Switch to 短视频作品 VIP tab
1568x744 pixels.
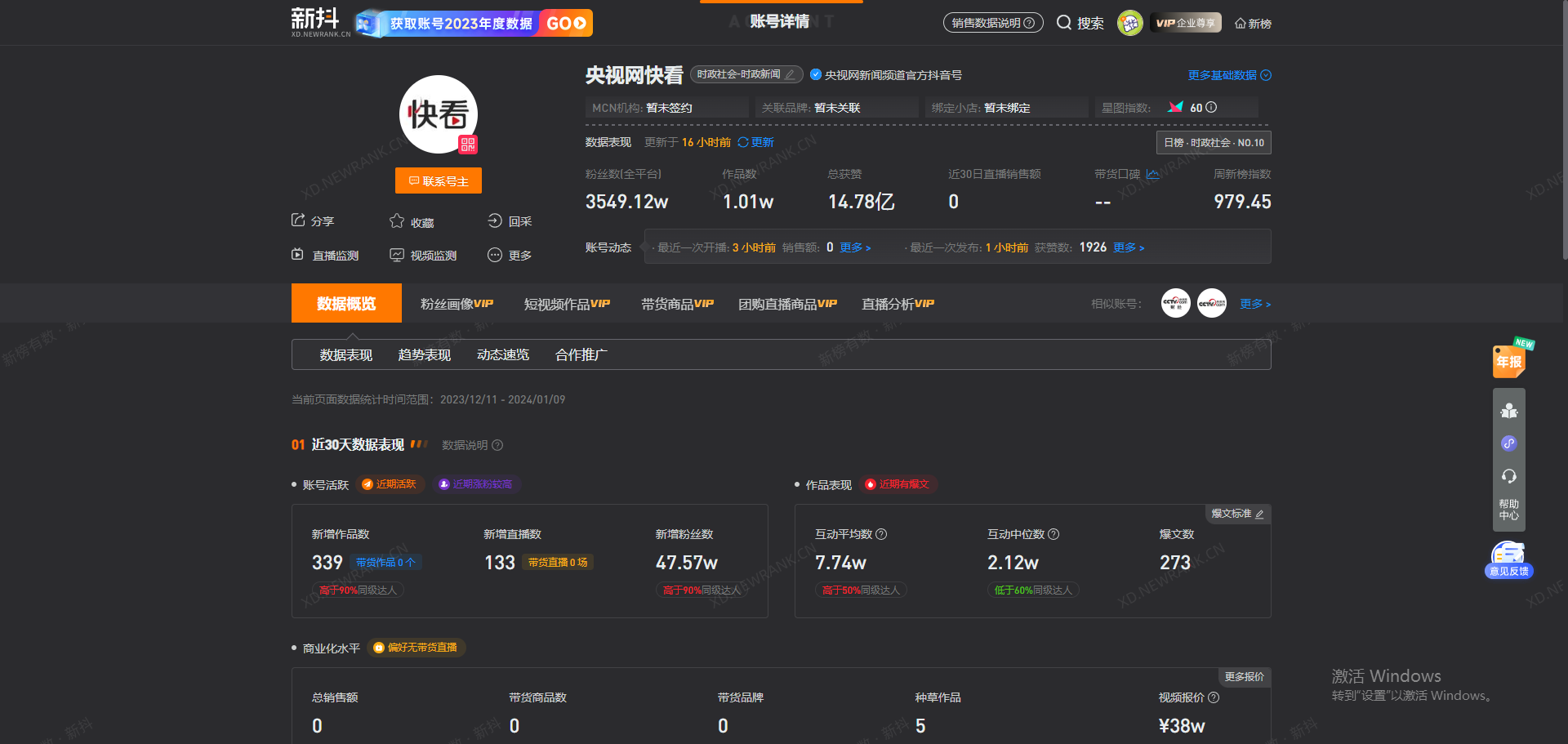pos(567,304)
